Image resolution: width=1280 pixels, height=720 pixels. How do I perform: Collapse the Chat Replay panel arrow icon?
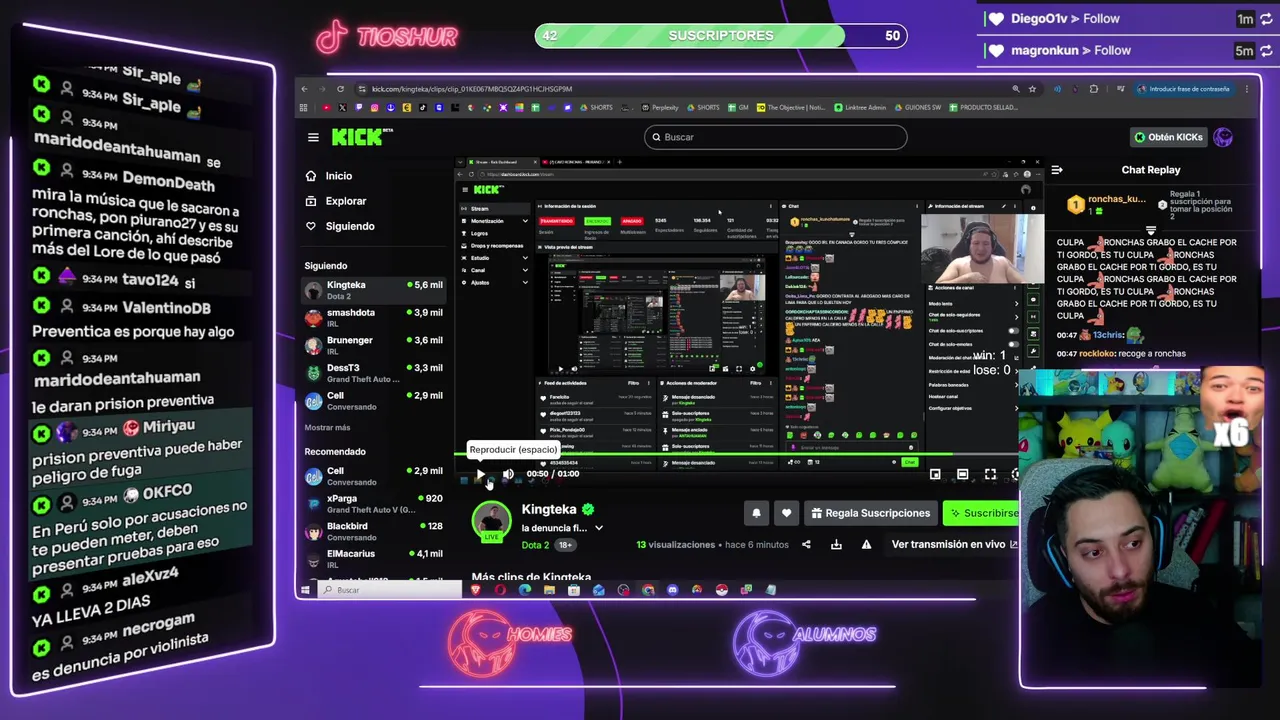click(1056, 170)
